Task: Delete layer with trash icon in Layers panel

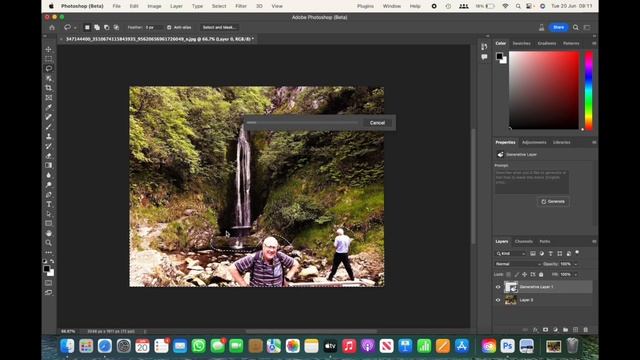Action: click(x=586, y=329)
